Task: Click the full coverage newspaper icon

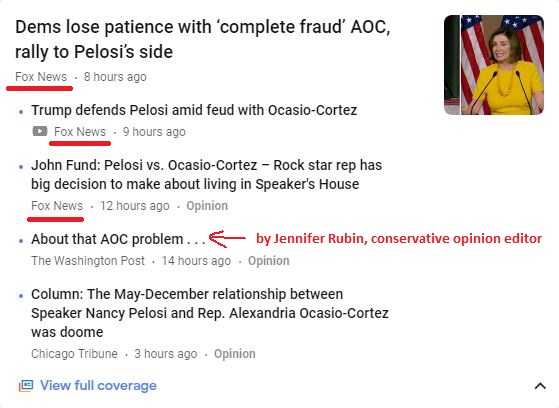Action: (26, 386)
